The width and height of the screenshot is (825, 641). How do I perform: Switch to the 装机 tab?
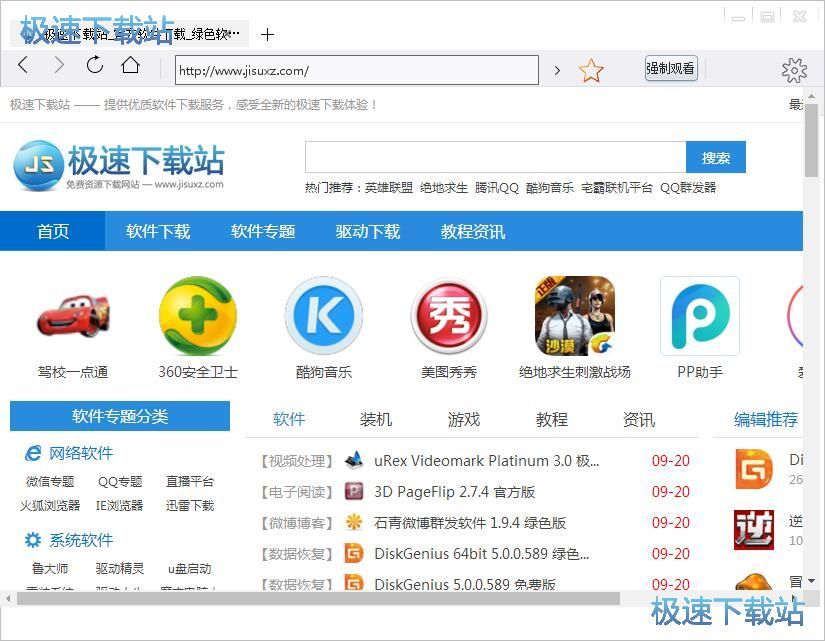coord(376,419)
